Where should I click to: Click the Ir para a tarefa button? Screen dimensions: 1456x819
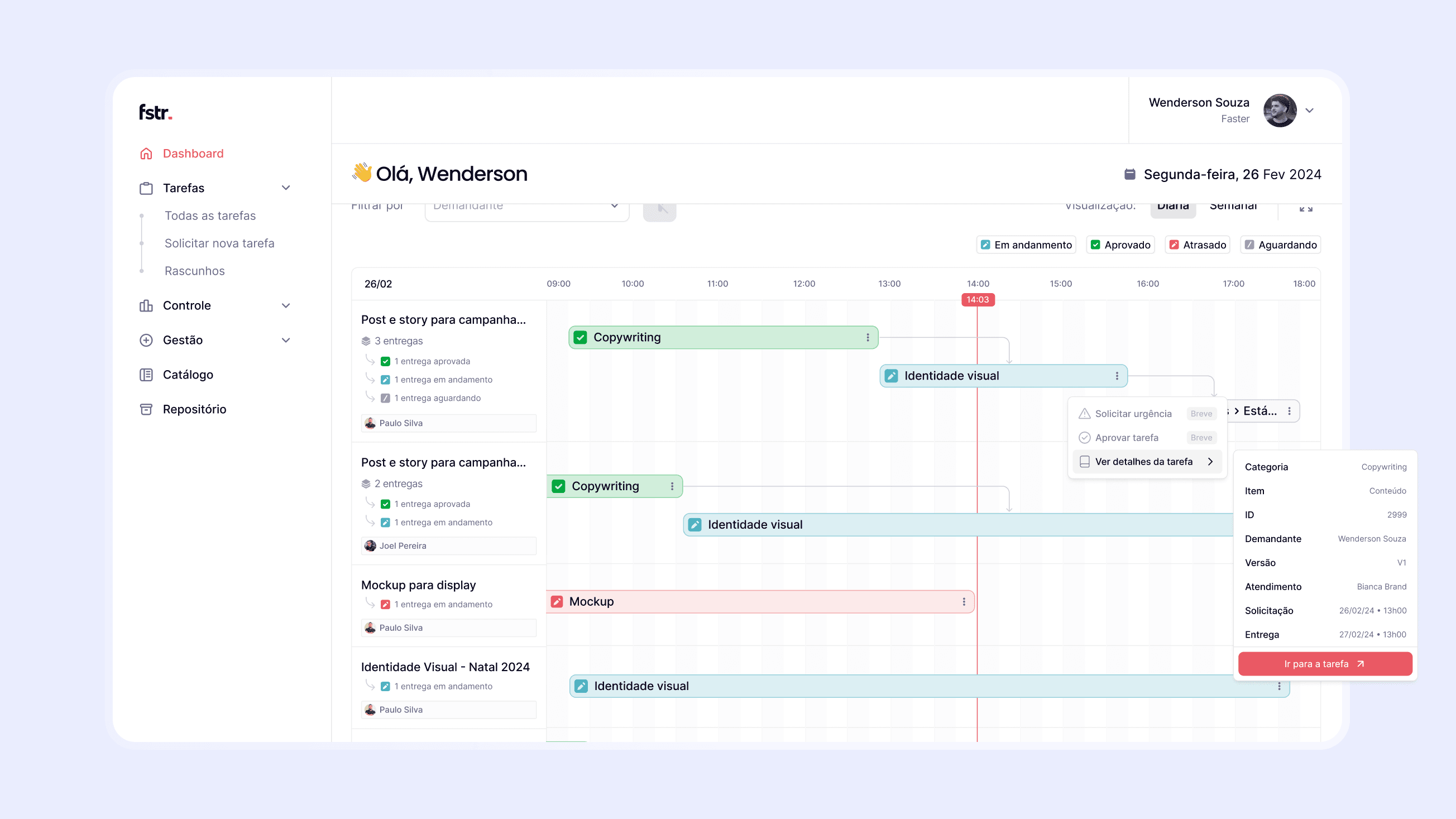point(1325,664)
